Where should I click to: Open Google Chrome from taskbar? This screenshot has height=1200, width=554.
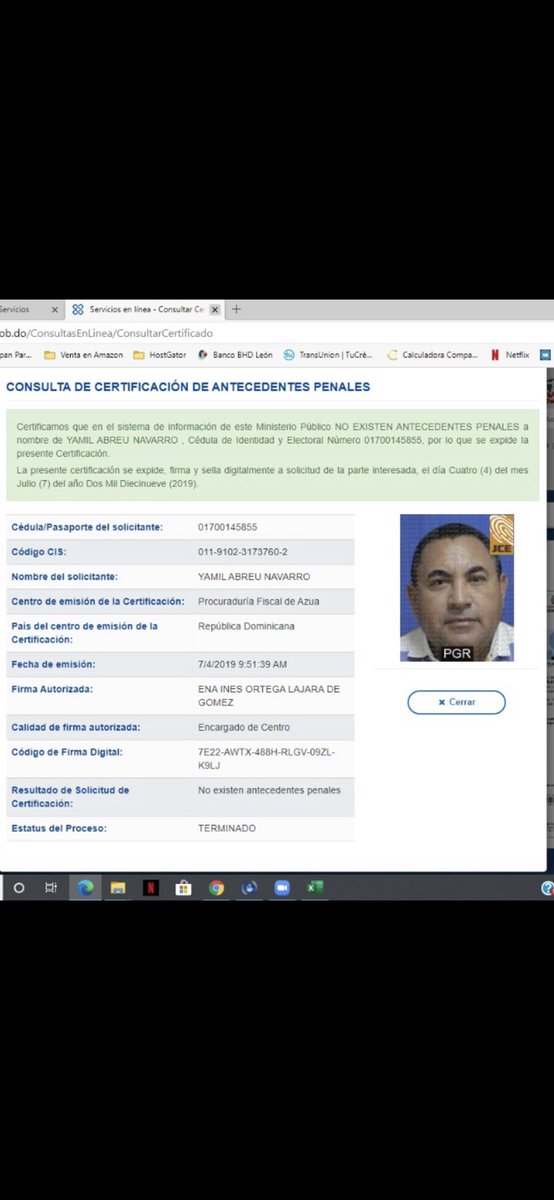pos(216,887)
